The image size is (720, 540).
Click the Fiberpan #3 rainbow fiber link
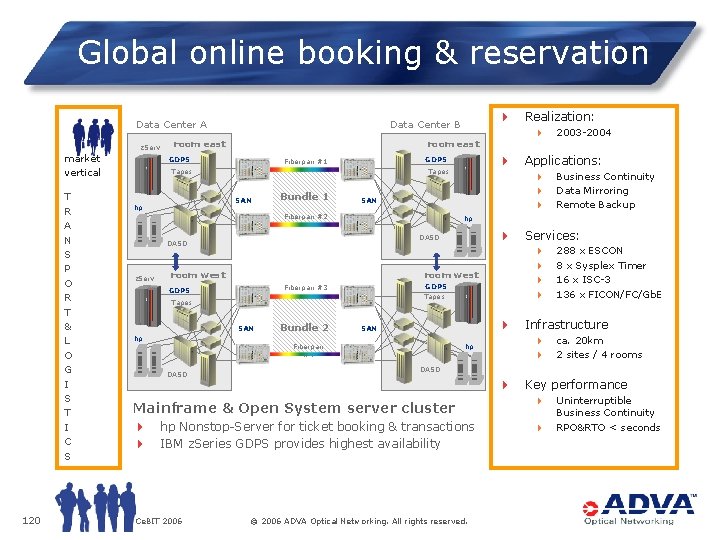tap(304, 296)
